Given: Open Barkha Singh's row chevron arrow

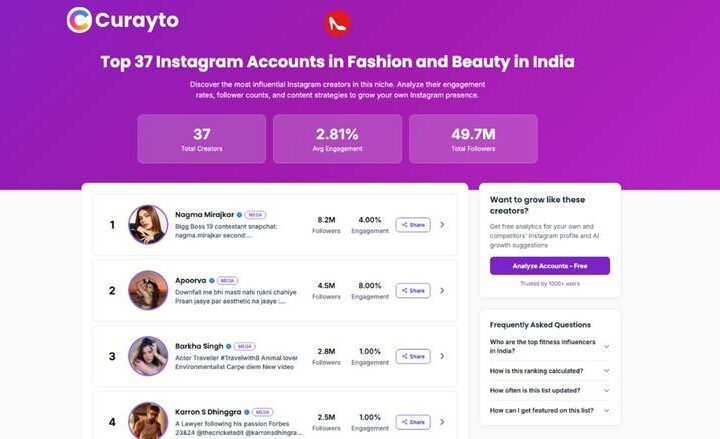Looking at the screenshot, I should click(x=442, y=356).
